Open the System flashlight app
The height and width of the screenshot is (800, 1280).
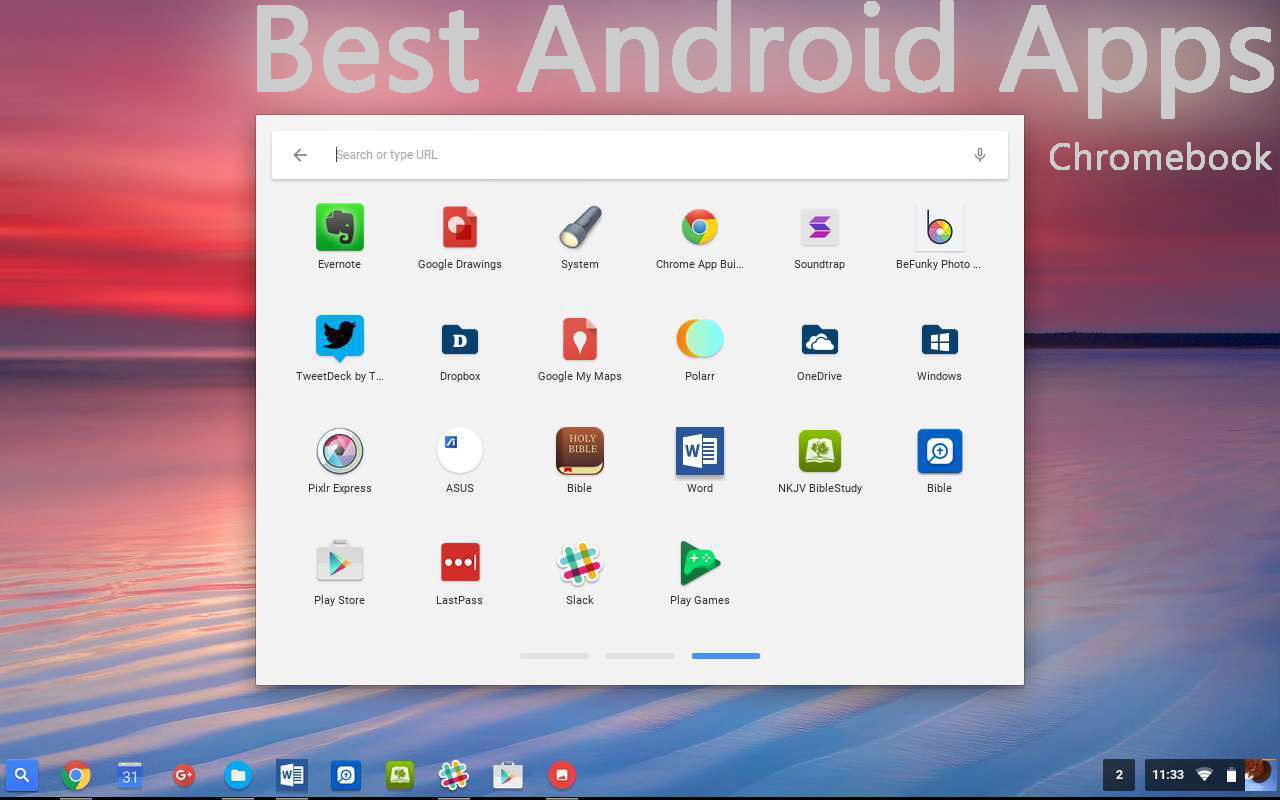pos(580,227)
